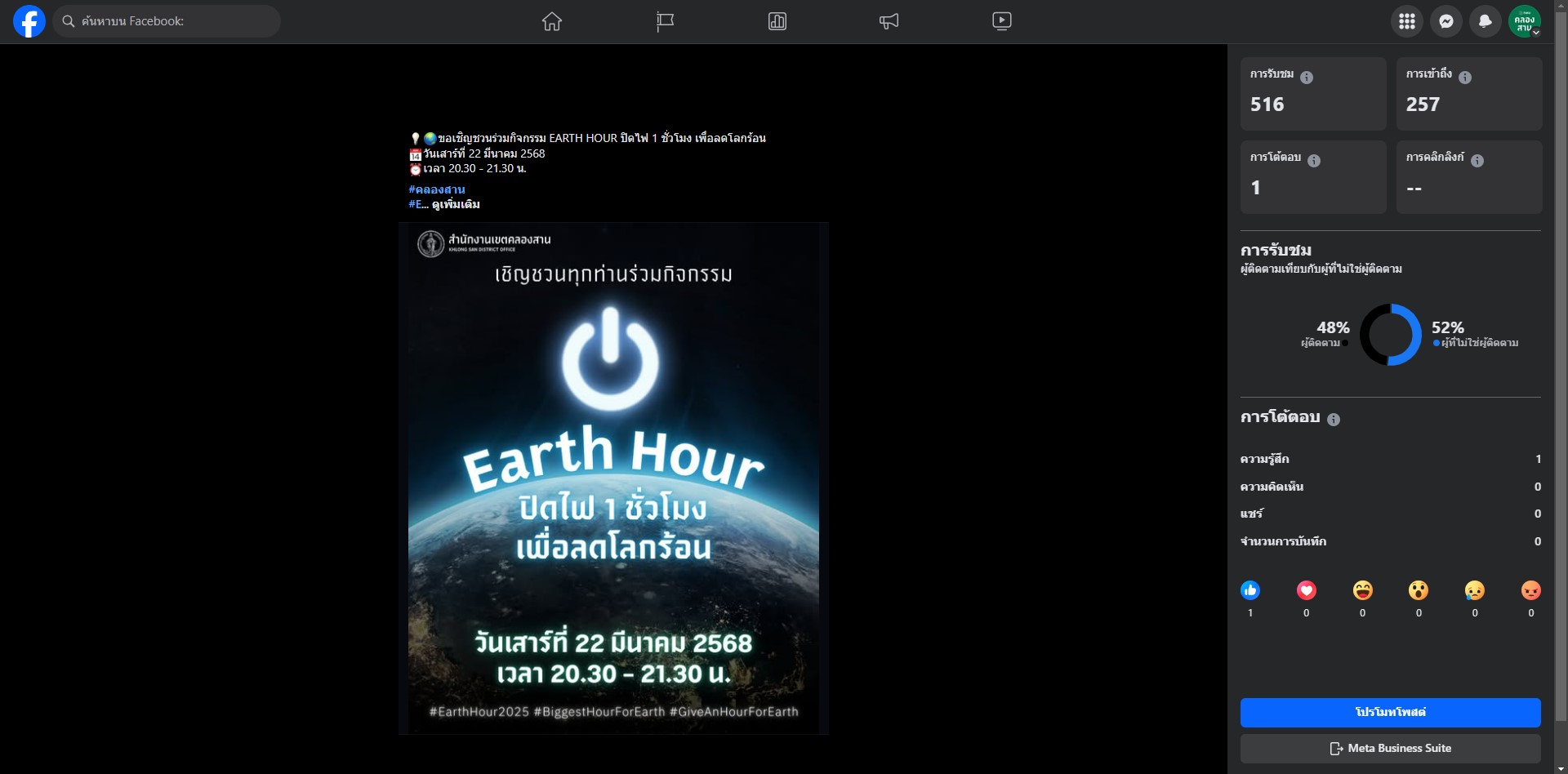Open the apps grid menu

[1407, 21]
